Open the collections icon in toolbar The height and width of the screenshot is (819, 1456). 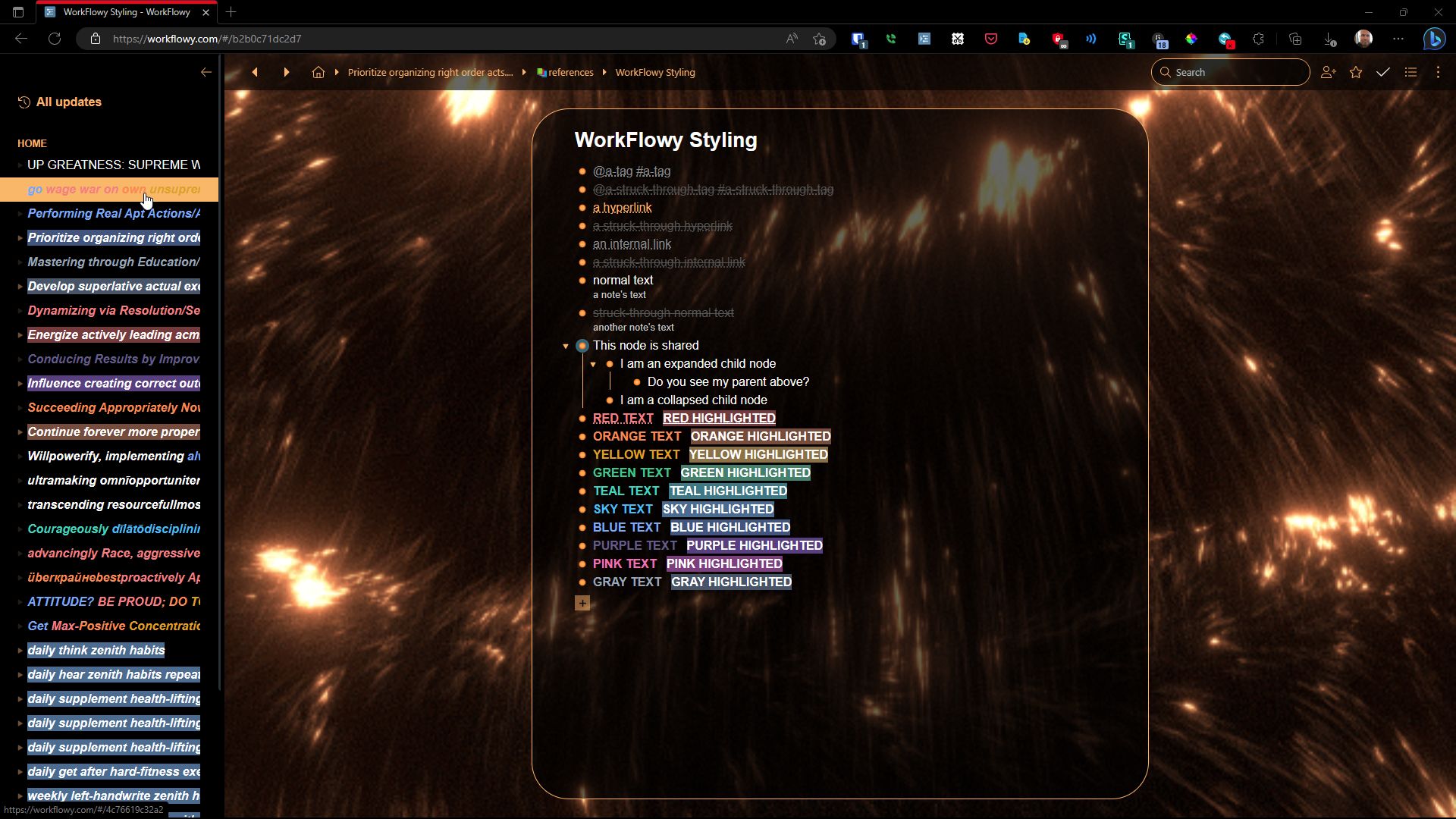point(1295,39)
